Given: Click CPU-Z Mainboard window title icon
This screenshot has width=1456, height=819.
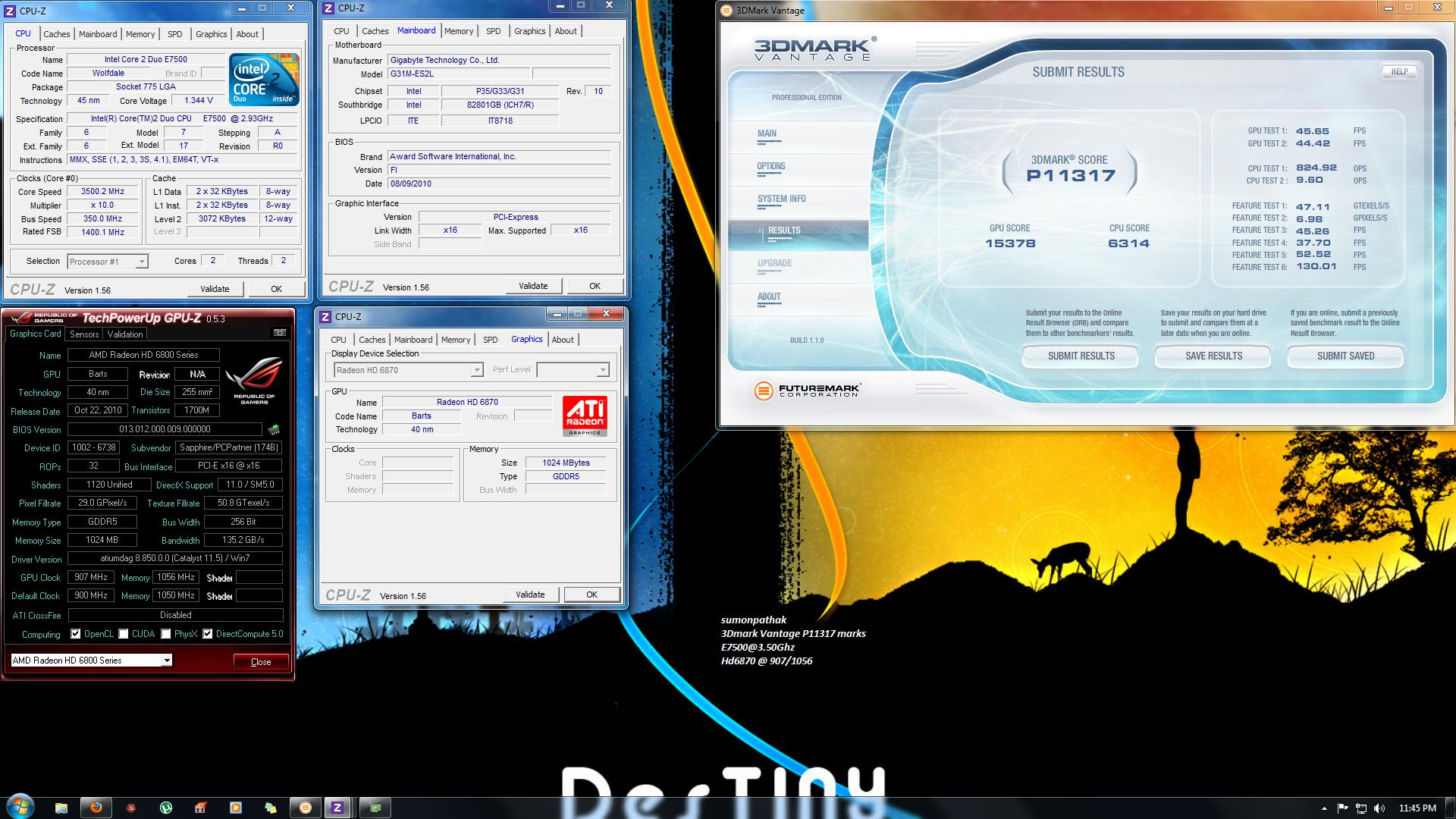Looking at the screenshot, I should pos(328,8).
